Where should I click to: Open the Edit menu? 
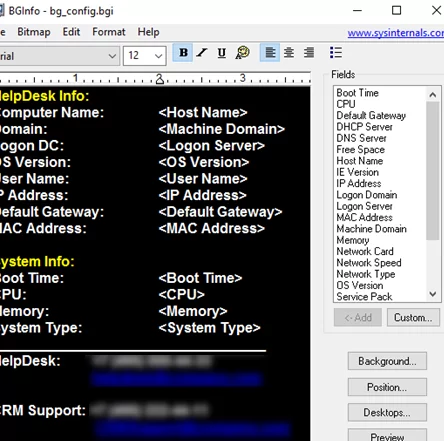71,32
